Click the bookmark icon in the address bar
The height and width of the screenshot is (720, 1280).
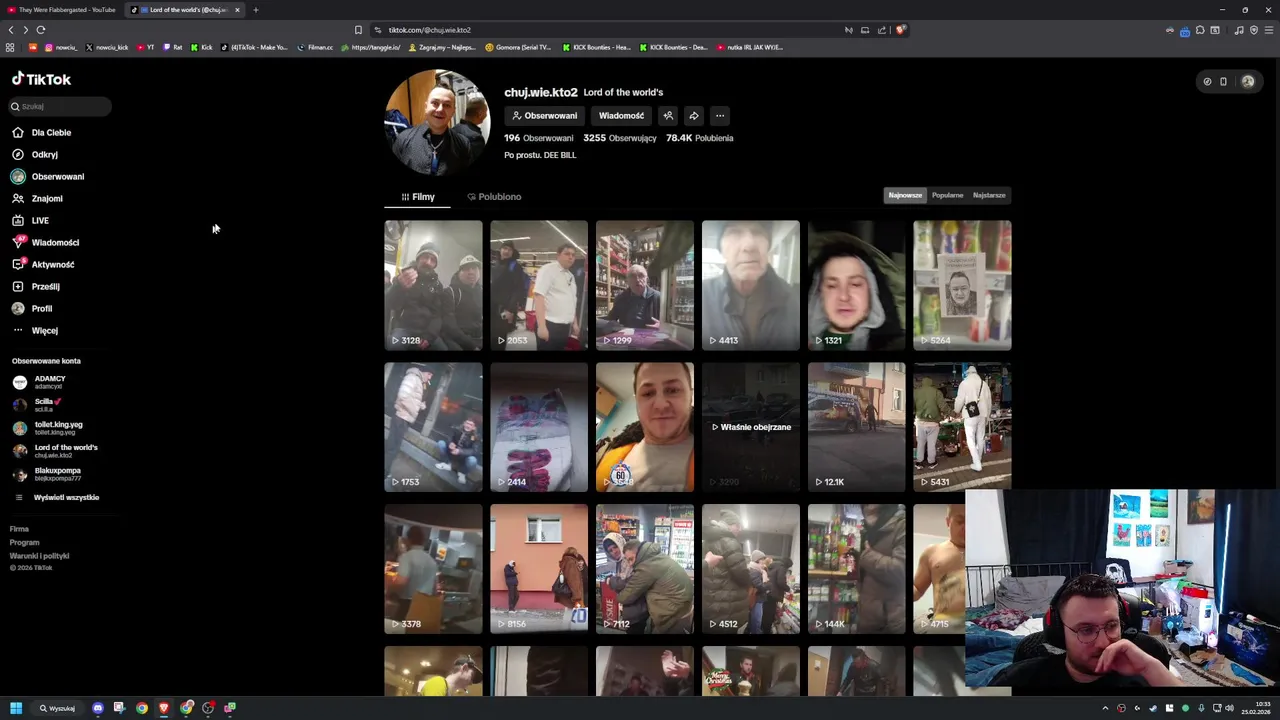(358, 30)
